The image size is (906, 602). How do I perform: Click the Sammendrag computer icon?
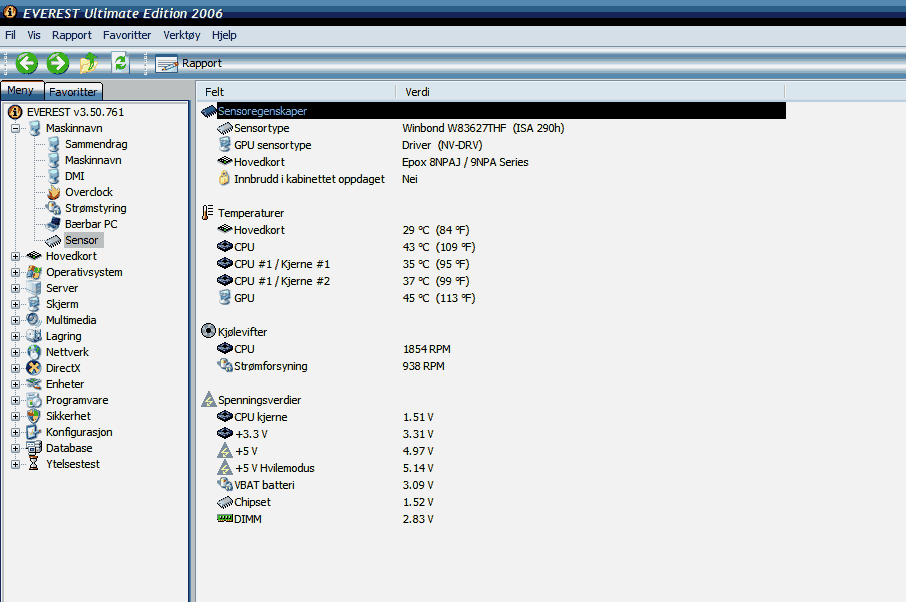click(54, 144)
